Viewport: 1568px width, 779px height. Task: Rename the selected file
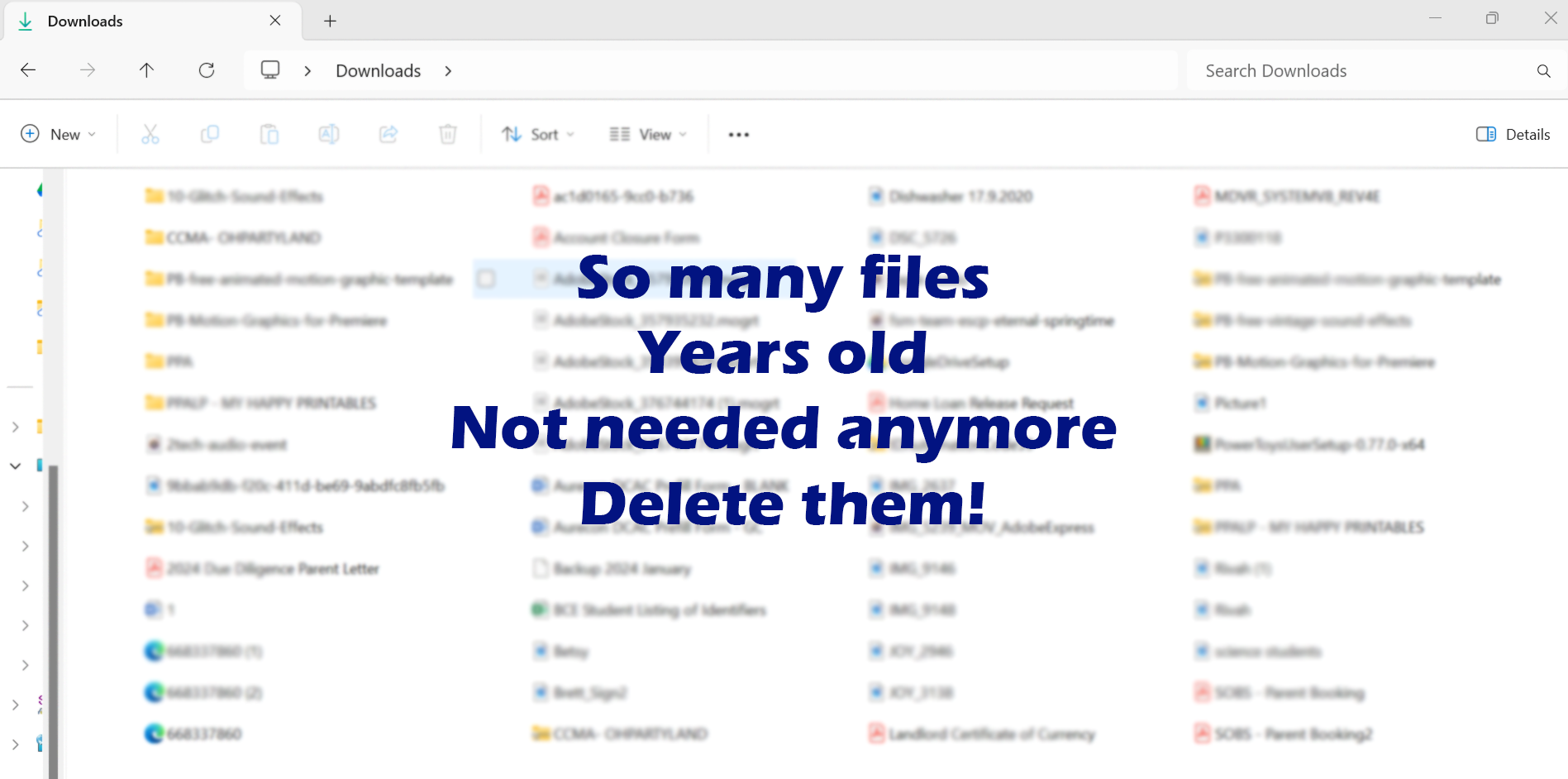[x=328, y=133]
